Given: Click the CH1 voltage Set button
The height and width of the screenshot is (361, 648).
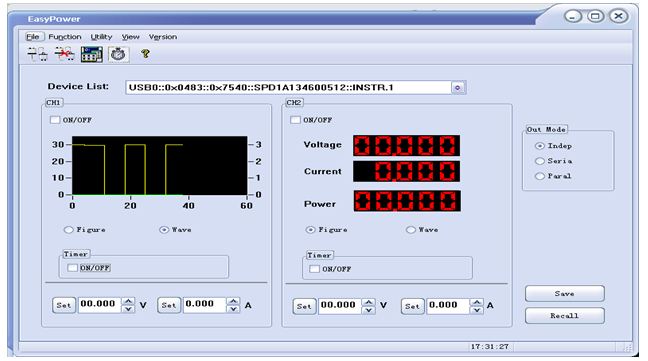Looking at the screenshot, I should point(64,305).
